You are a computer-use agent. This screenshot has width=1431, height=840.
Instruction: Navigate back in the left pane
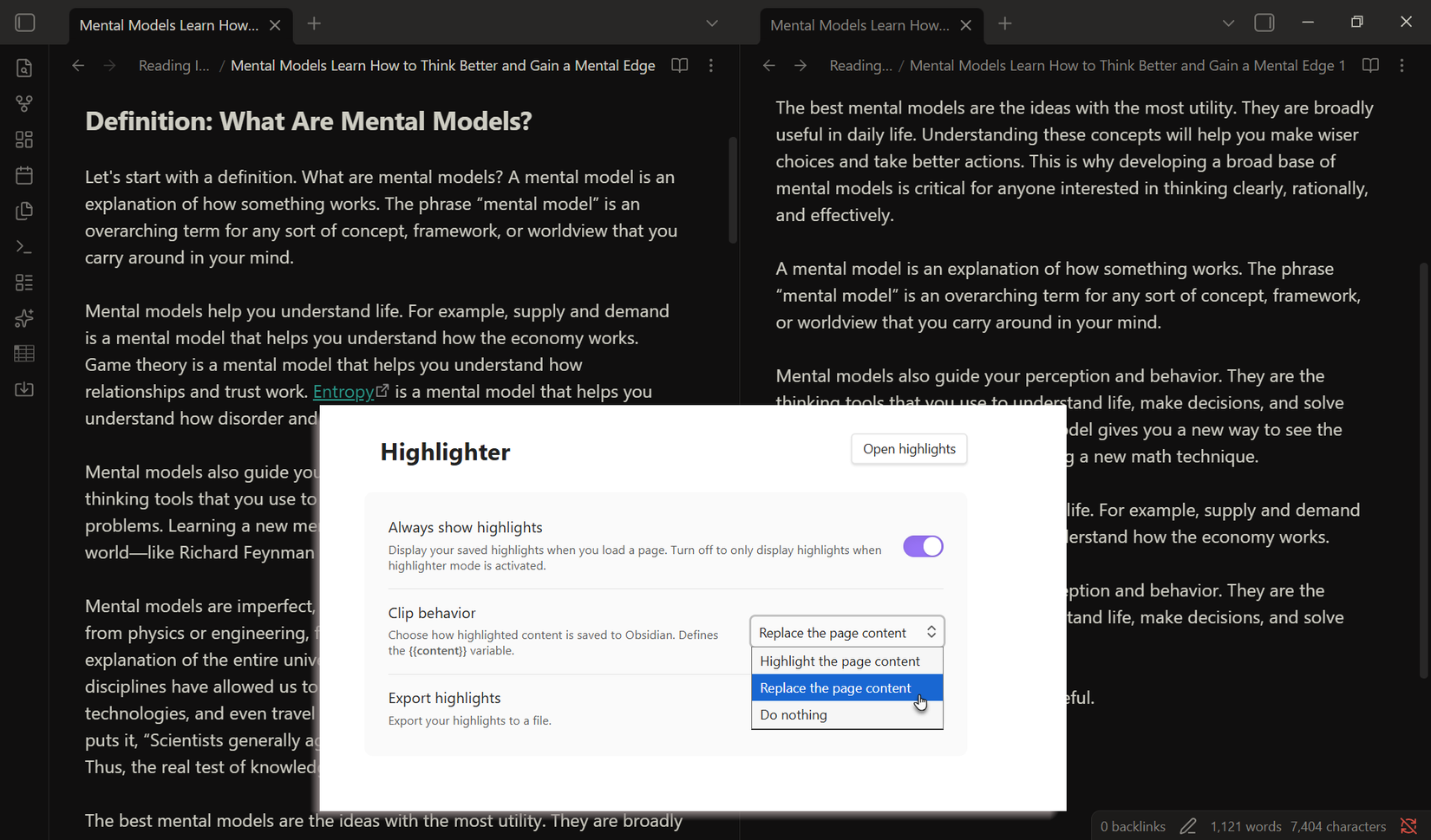point(78,66)
